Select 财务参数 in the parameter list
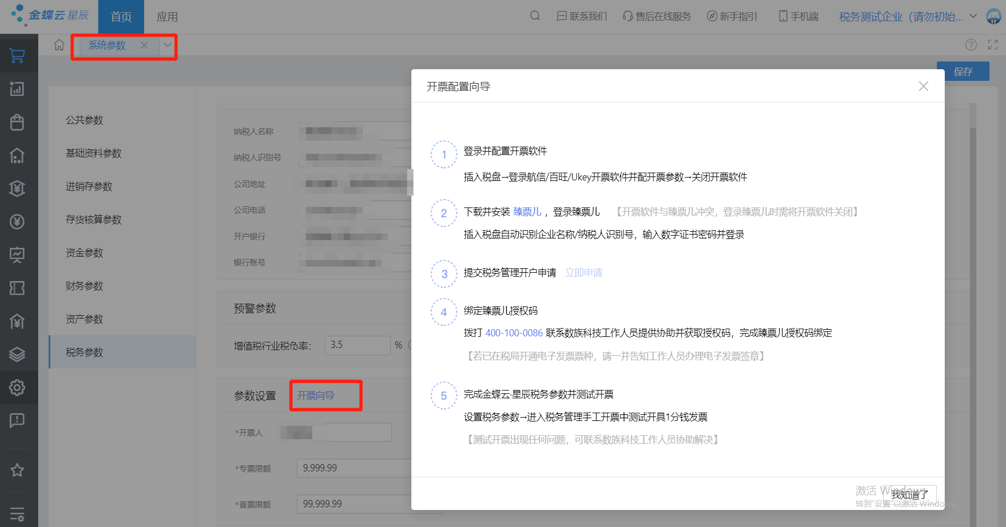This screenshot has height=527, width=1006. [x=123, y=286]
